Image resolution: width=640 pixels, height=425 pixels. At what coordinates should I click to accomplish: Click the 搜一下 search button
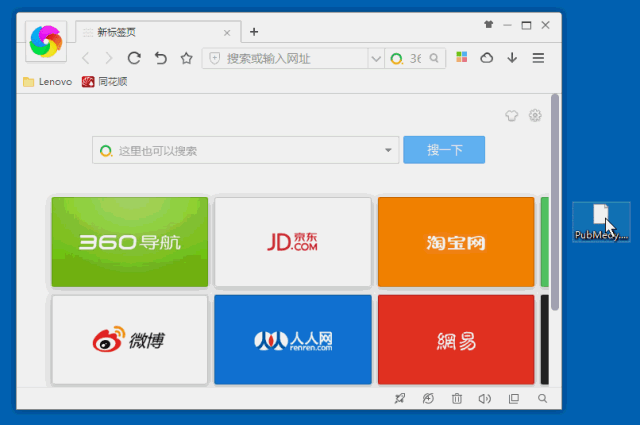point(444,150)
